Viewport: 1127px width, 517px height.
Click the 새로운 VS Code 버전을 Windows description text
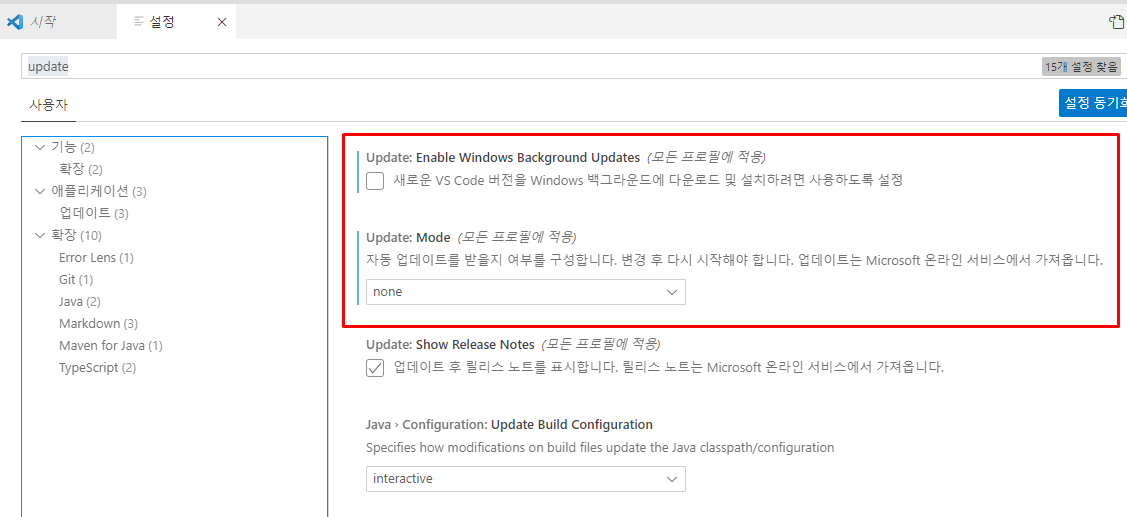(x=648, y=180)
